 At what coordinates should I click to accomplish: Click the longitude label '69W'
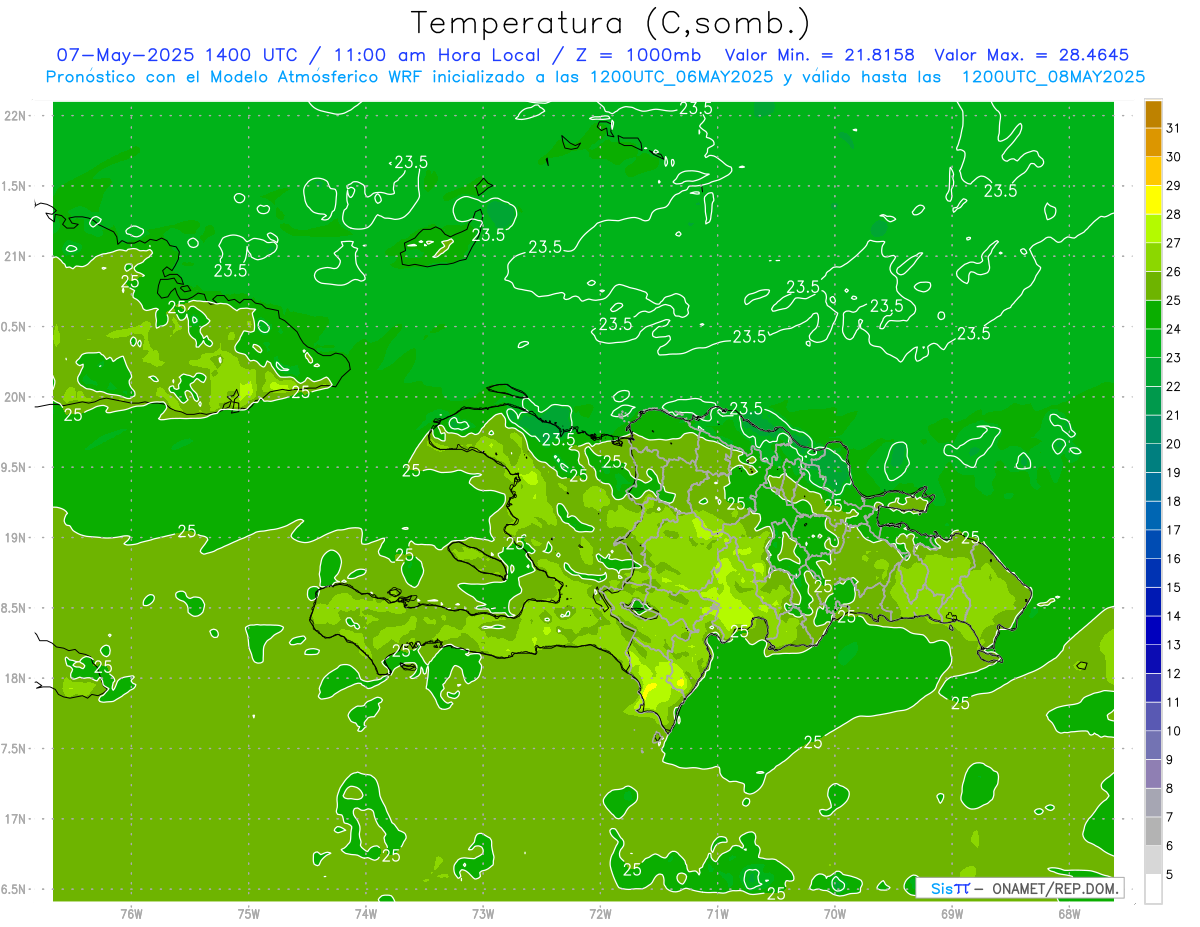pos(951,913)
